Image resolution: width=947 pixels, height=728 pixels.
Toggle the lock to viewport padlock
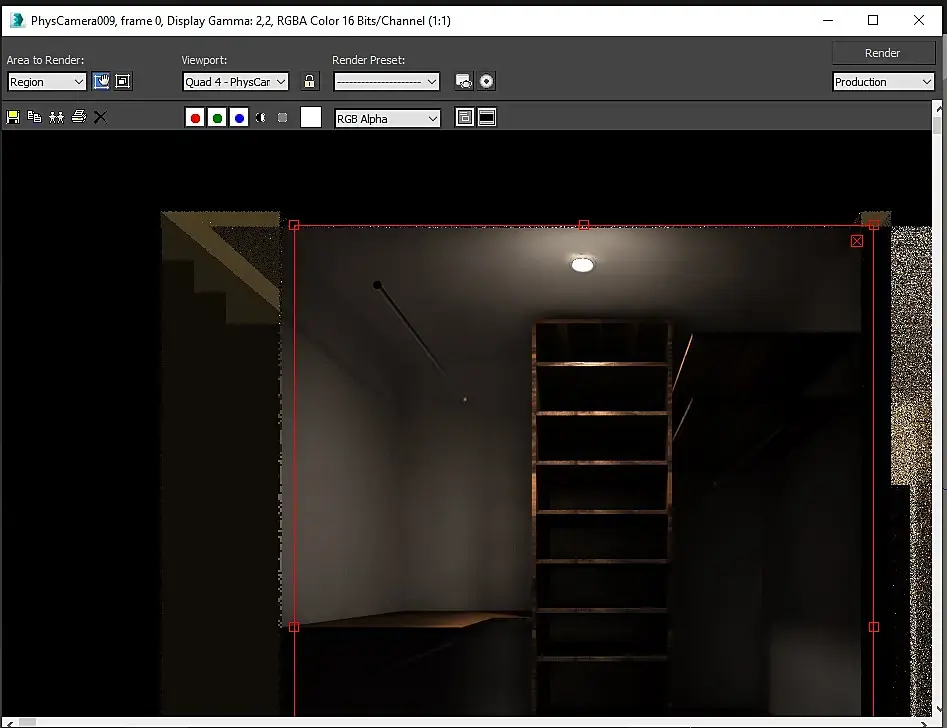click(309, 81)
